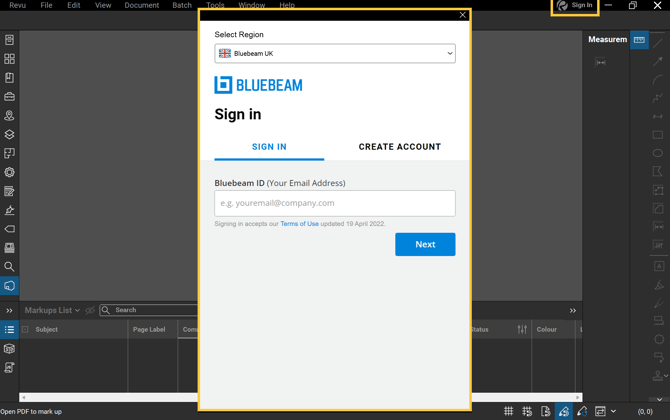Open the Tool Chest briefcase icon
Screen dimensions: 670x420
click(9, 97)
